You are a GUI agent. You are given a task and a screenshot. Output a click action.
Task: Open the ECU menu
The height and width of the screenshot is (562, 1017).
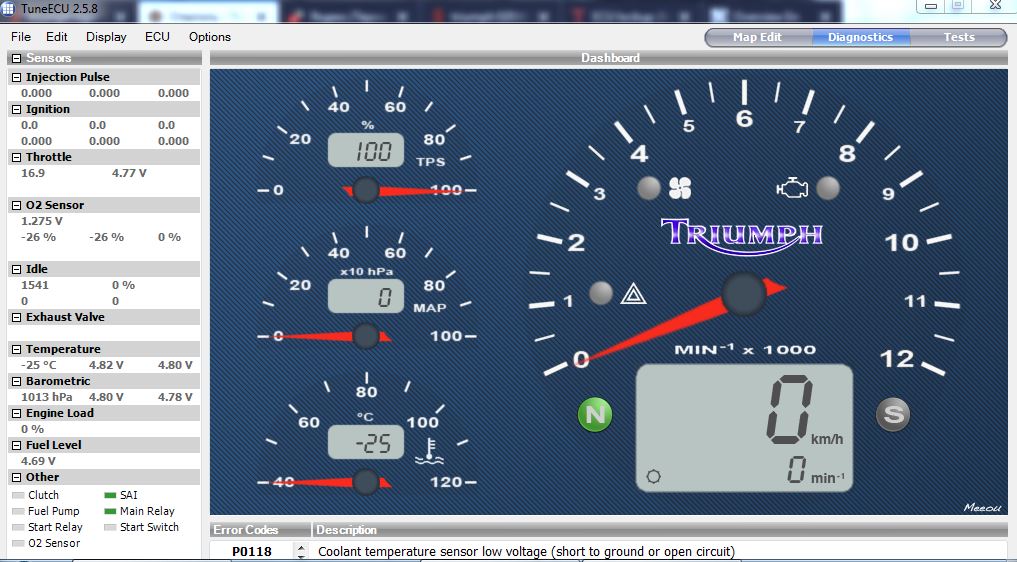pos(157,37)
